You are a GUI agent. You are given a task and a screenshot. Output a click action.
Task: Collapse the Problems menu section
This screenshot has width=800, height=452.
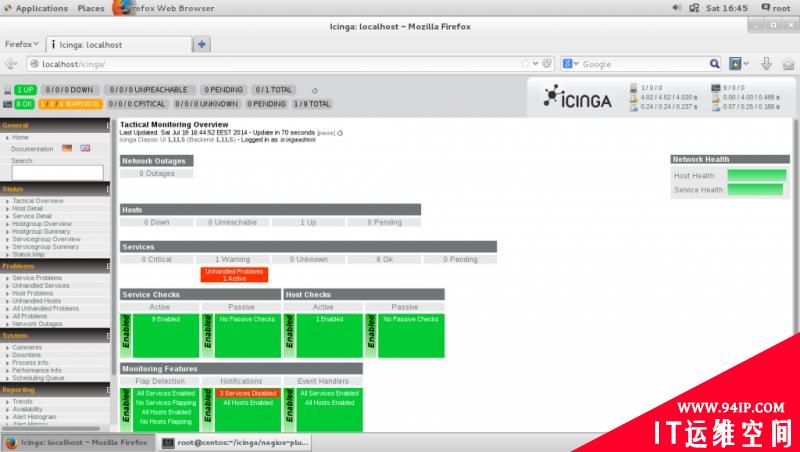pyautogui.click(x=108, y=266)
